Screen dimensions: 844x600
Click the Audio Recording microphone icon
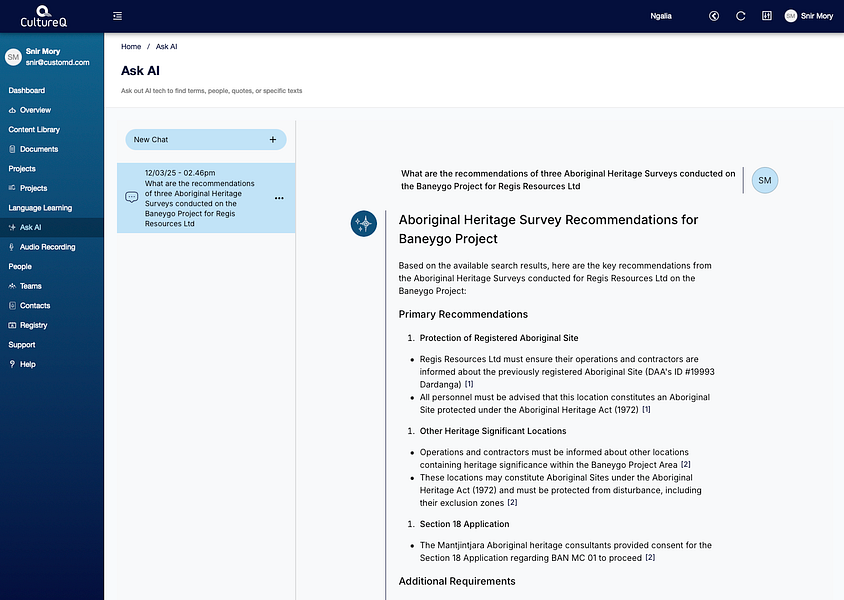(12, 247)
